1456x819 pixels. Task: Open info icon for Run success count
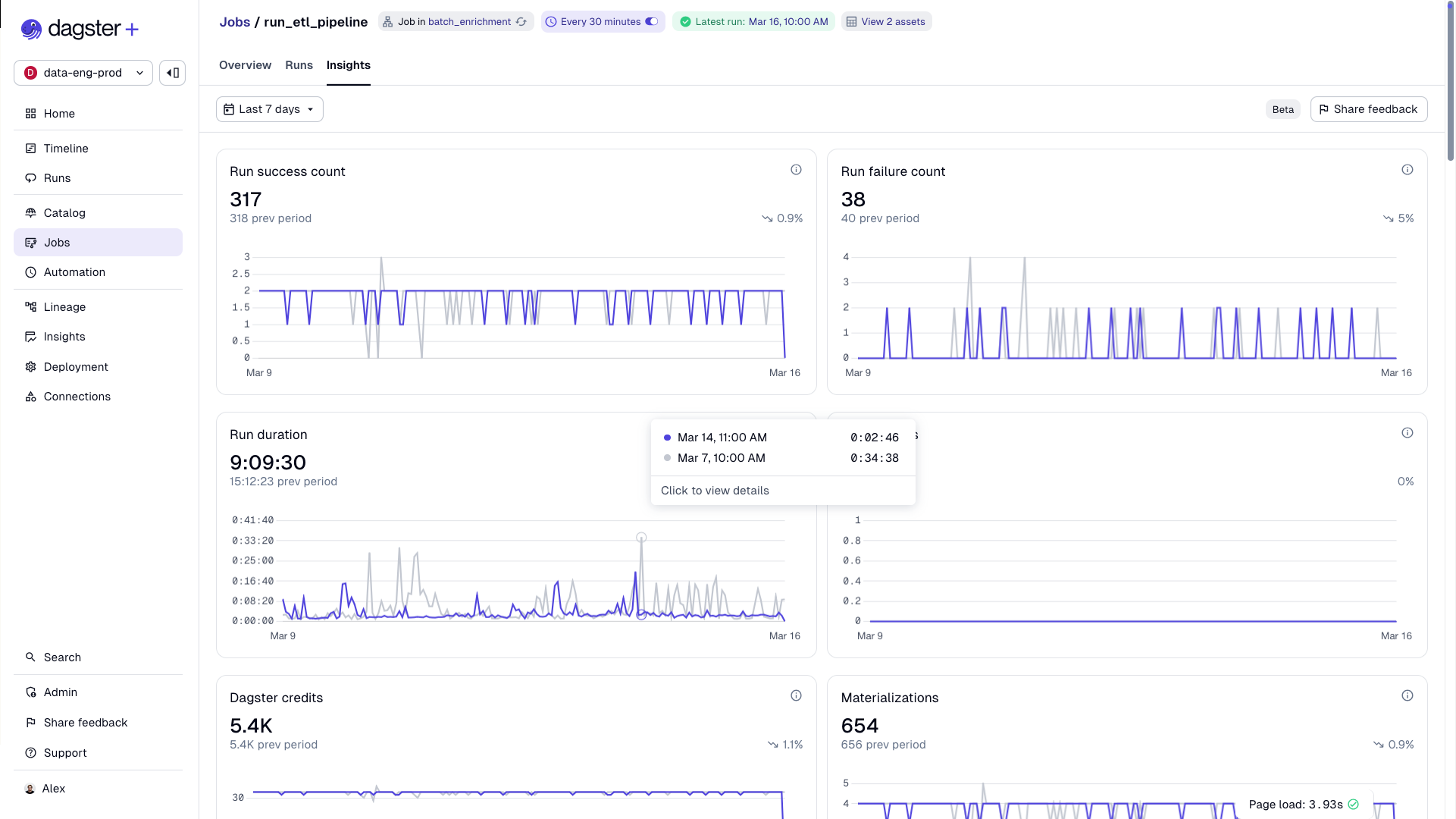click(796, 170)
